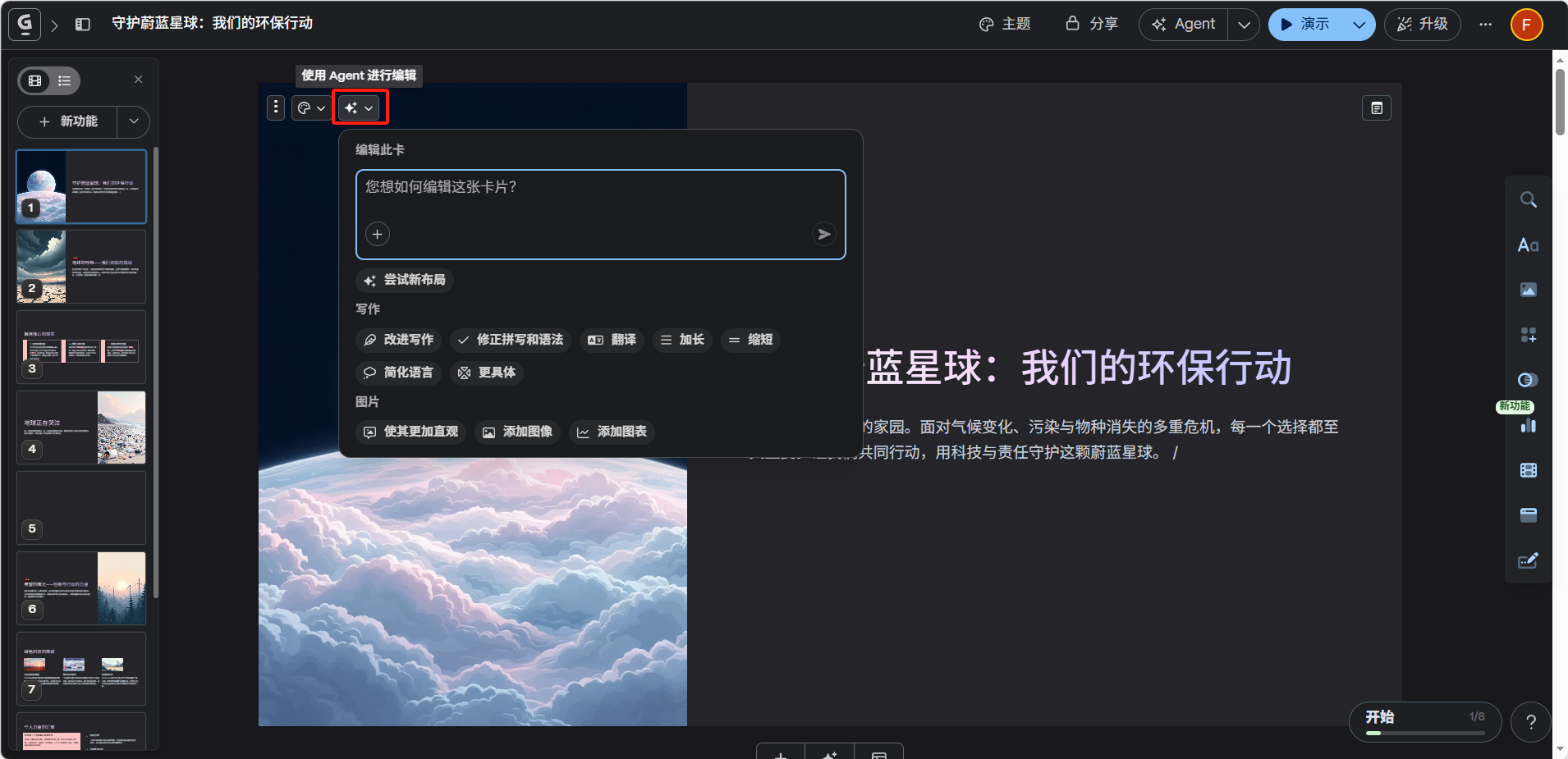The width and height of the screenshot is (1568, 759).
Task: Click the plus attachment icon in the prompt box
Action: [378, 234]
